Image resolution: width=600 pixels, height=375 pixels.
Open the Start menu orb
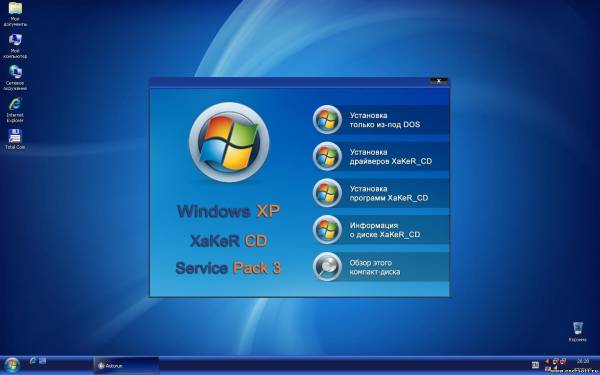[11, 365]
